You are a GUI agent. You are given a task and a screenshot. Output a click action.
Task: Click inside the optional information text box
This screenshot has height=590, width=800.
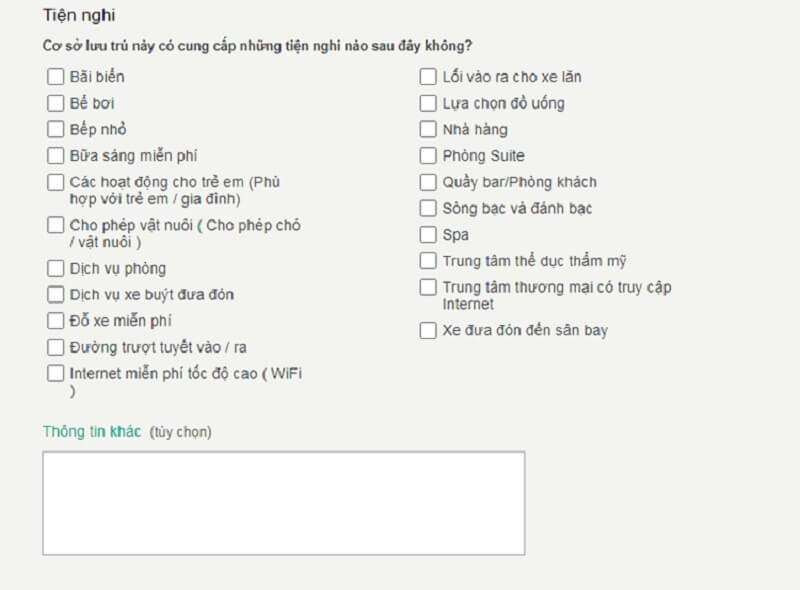(283, 502)
